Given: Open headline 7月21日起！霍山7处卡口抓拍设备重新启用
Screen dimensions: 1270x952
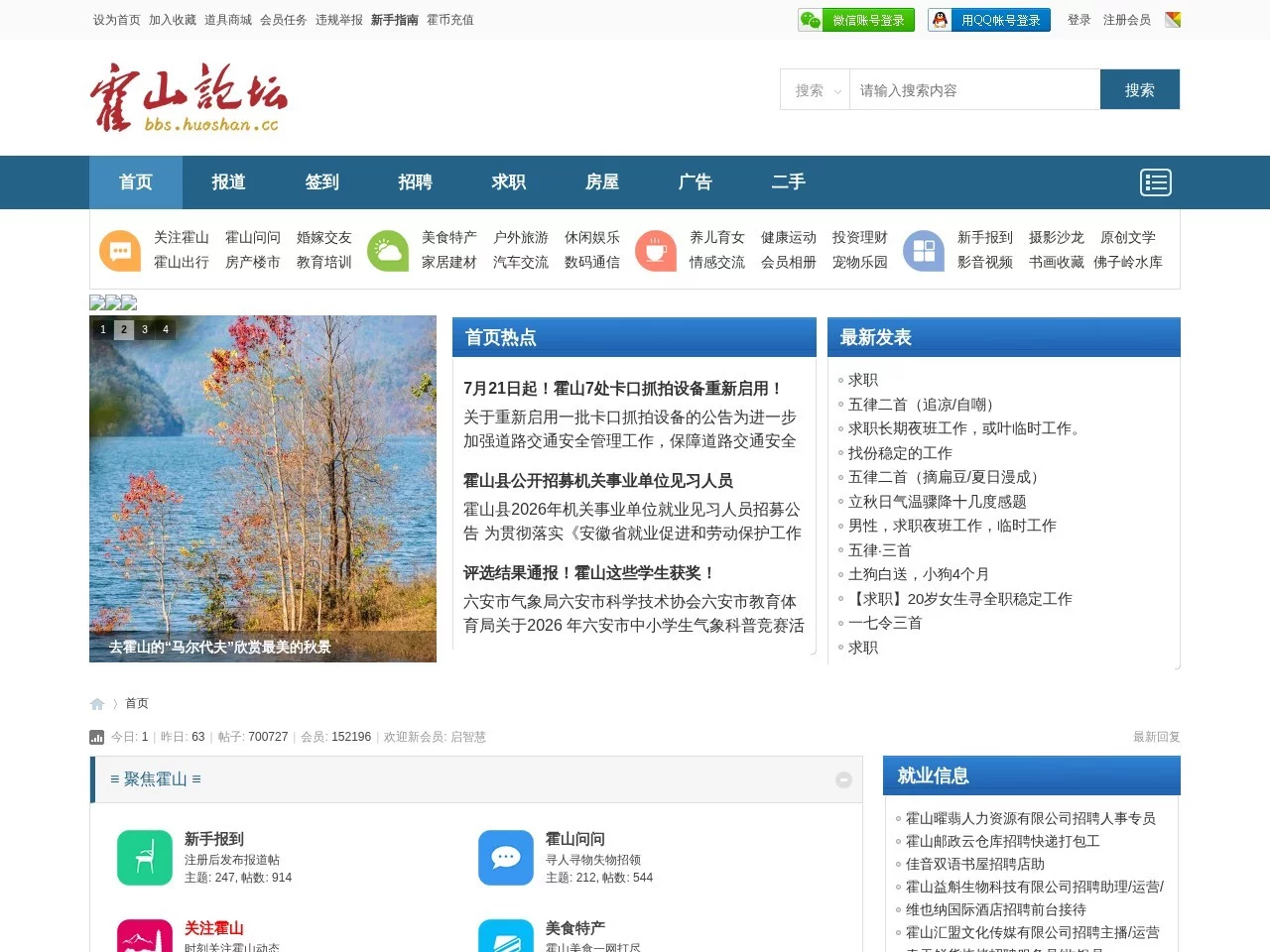Looking at the screenshot, I should coord(624,389).
